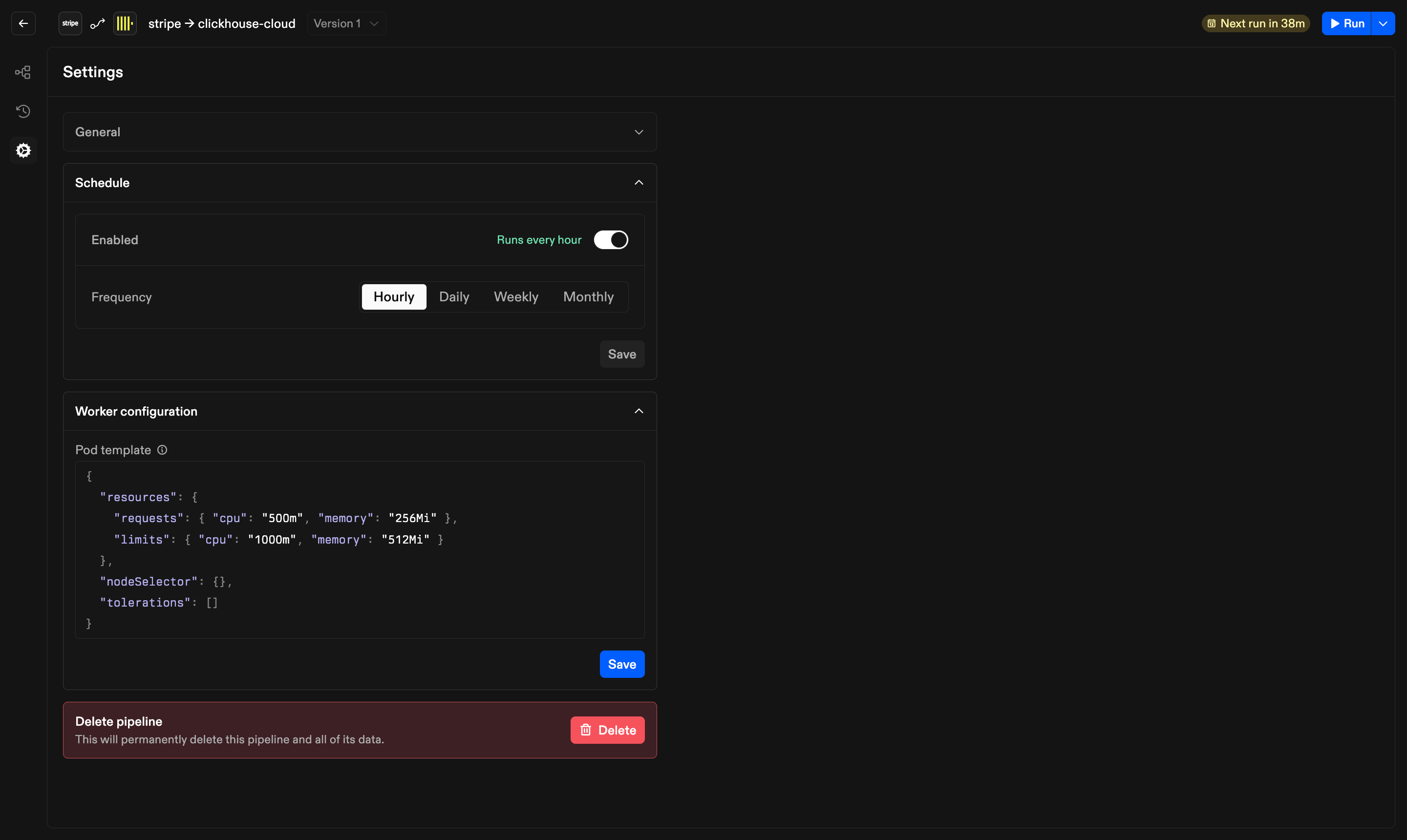
Task: Click the Settings page heading
Action: 93,72
